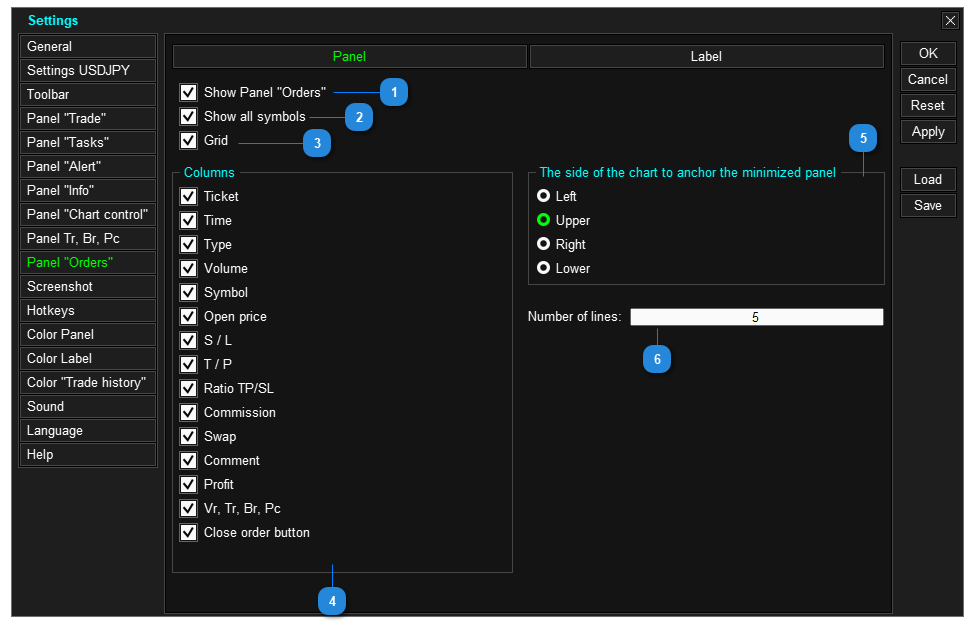Toggle the Vr, Tr, Br, Pc checkbox
This screenshot has width=974, height=636.
click(188, 509)
